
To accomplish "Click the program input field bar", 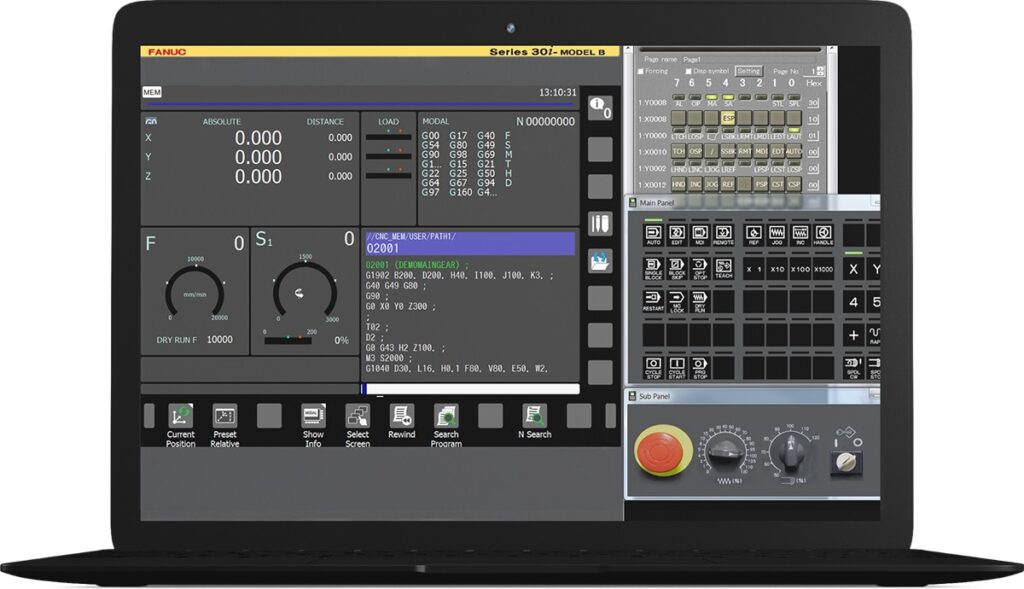I will point(470,389).
